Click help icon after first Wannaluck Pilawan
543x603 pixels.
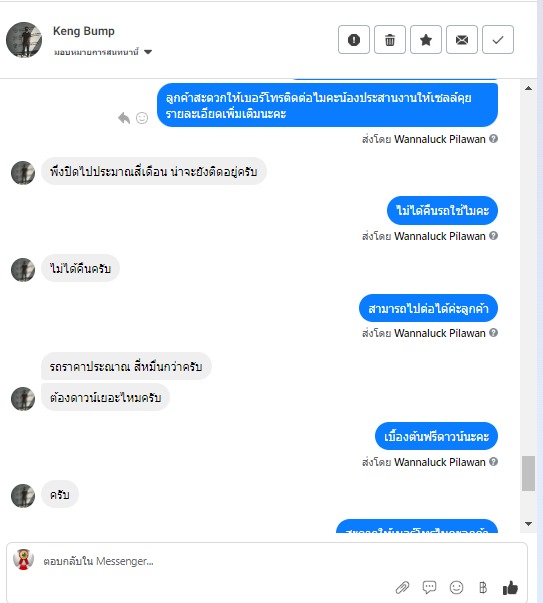tap(493, 139)
